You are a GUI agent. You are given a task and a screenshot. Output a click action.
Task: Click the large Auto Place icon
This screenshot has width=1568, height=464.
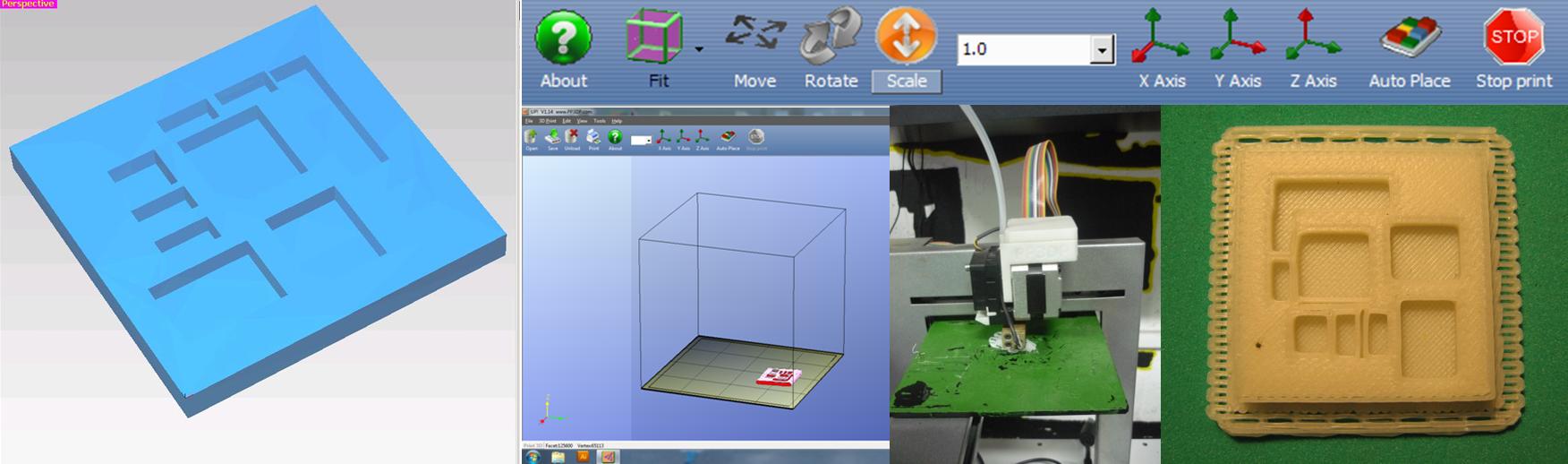pos(1410,38)
